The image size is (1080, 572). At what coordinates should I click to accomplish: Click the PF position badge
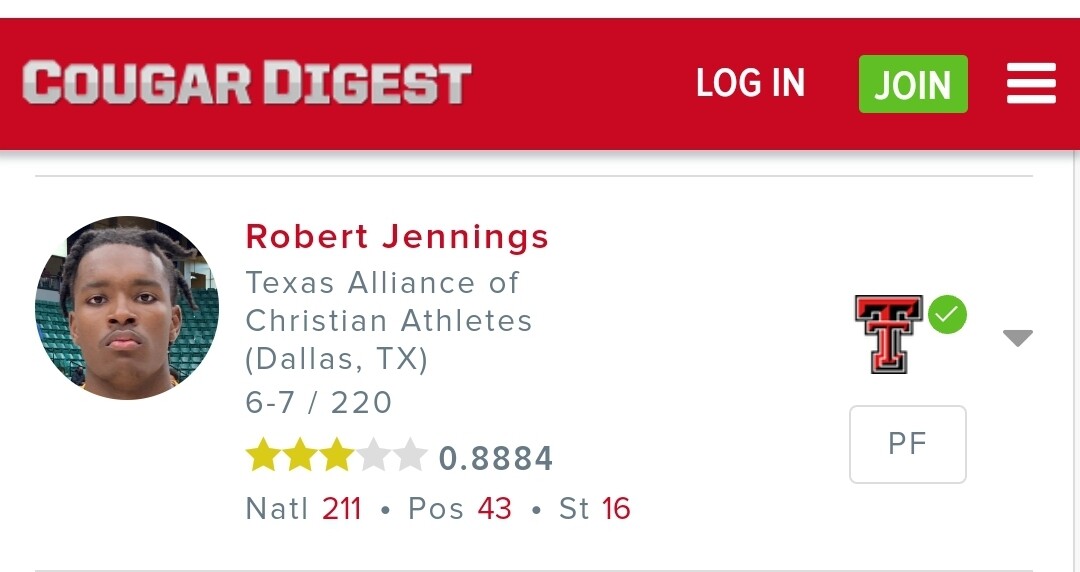(908, 445)
